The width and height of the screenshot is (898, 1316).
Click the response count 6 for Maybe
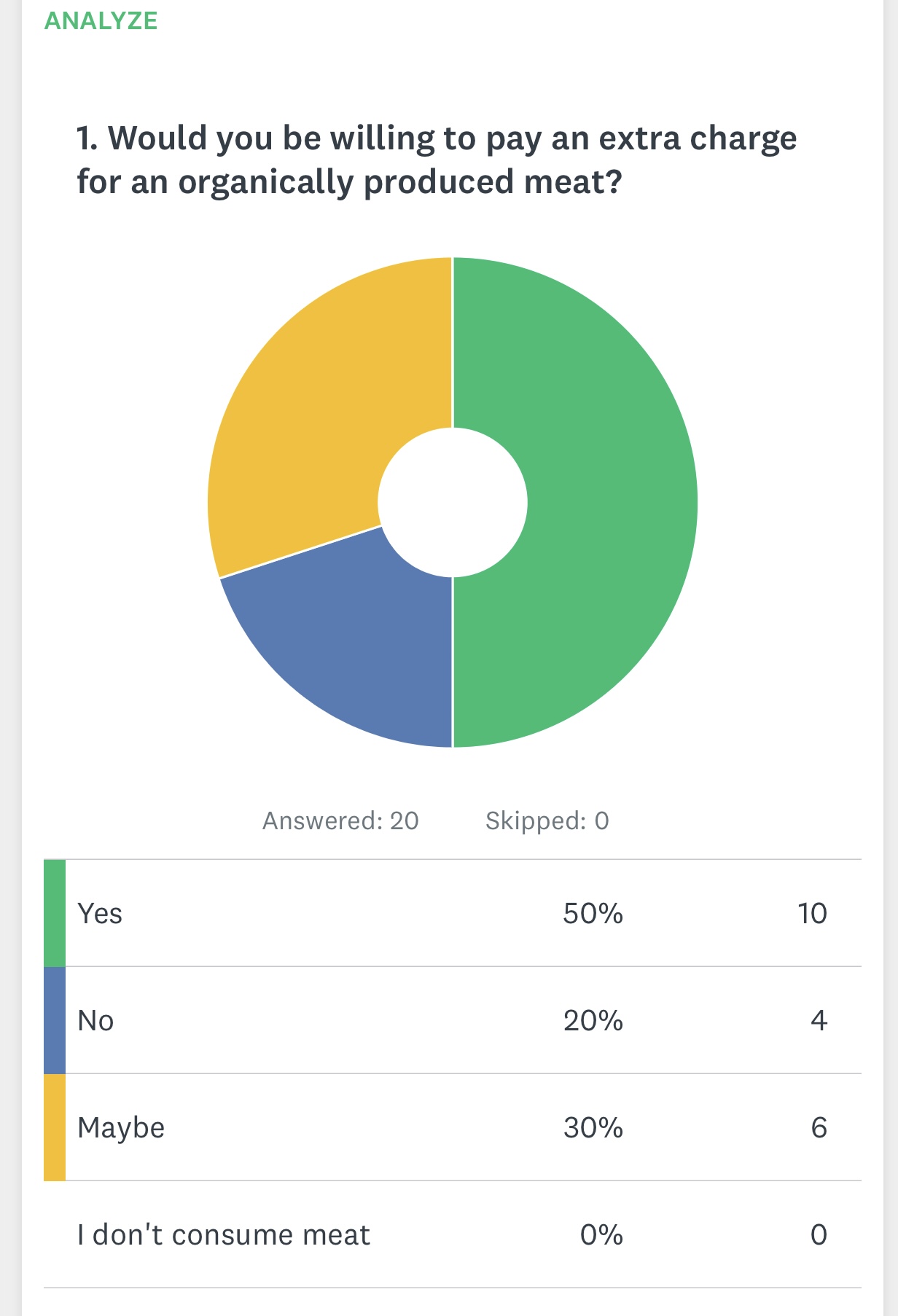pos(819,1128)
